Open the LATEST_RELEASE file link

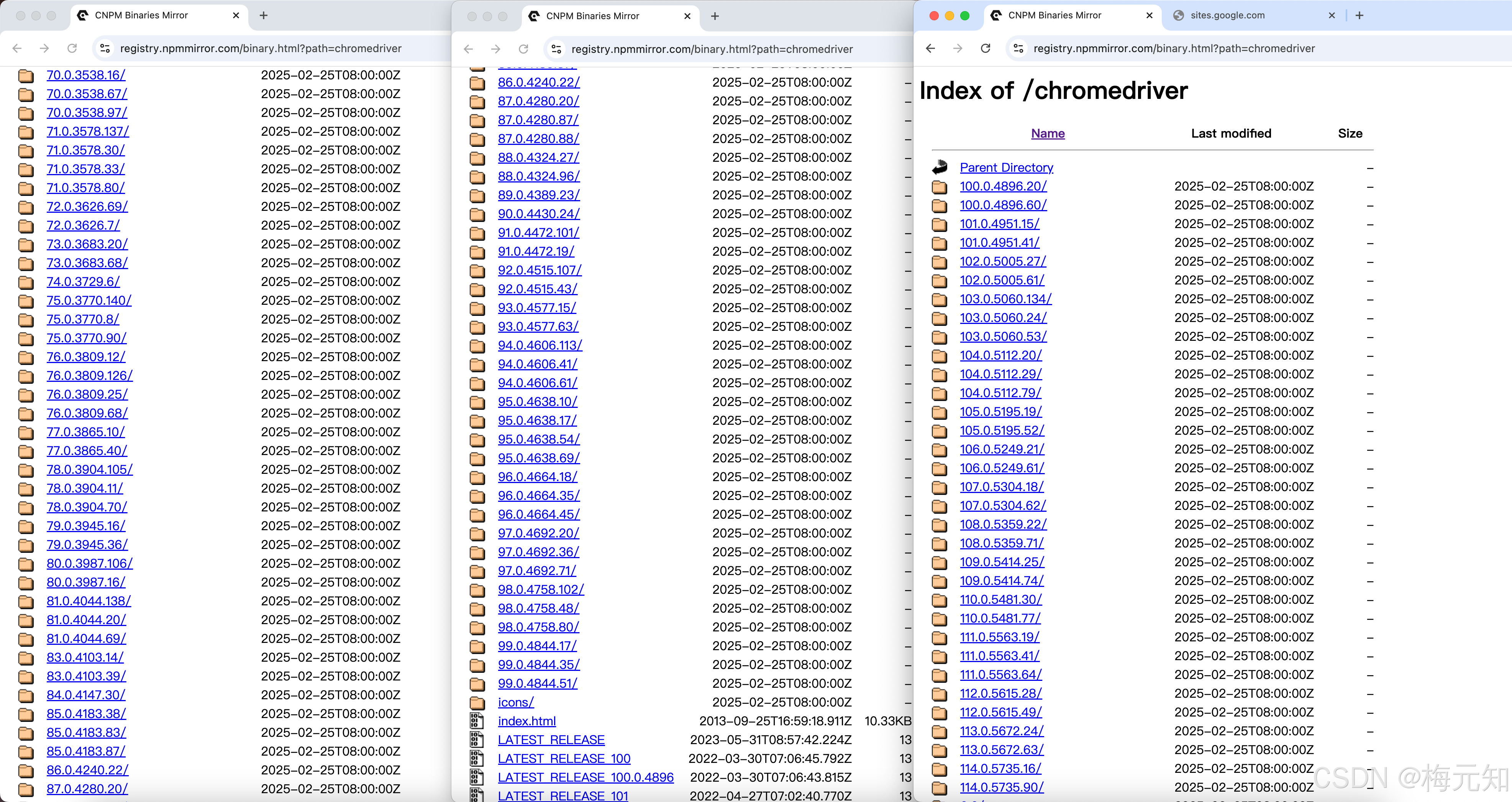[551, 740]
